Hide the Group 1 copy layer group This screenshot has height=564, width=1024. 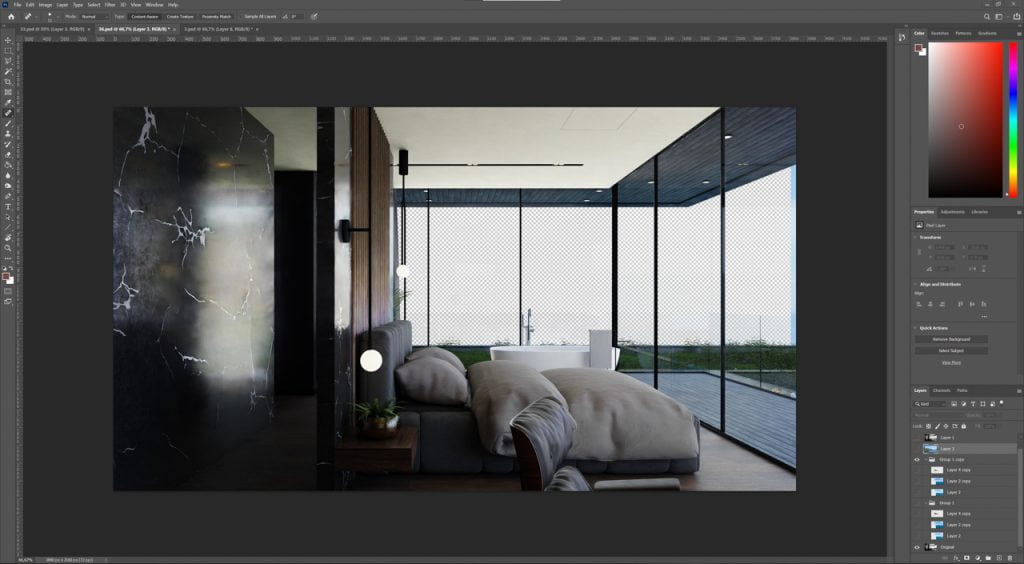click(917, 459)
